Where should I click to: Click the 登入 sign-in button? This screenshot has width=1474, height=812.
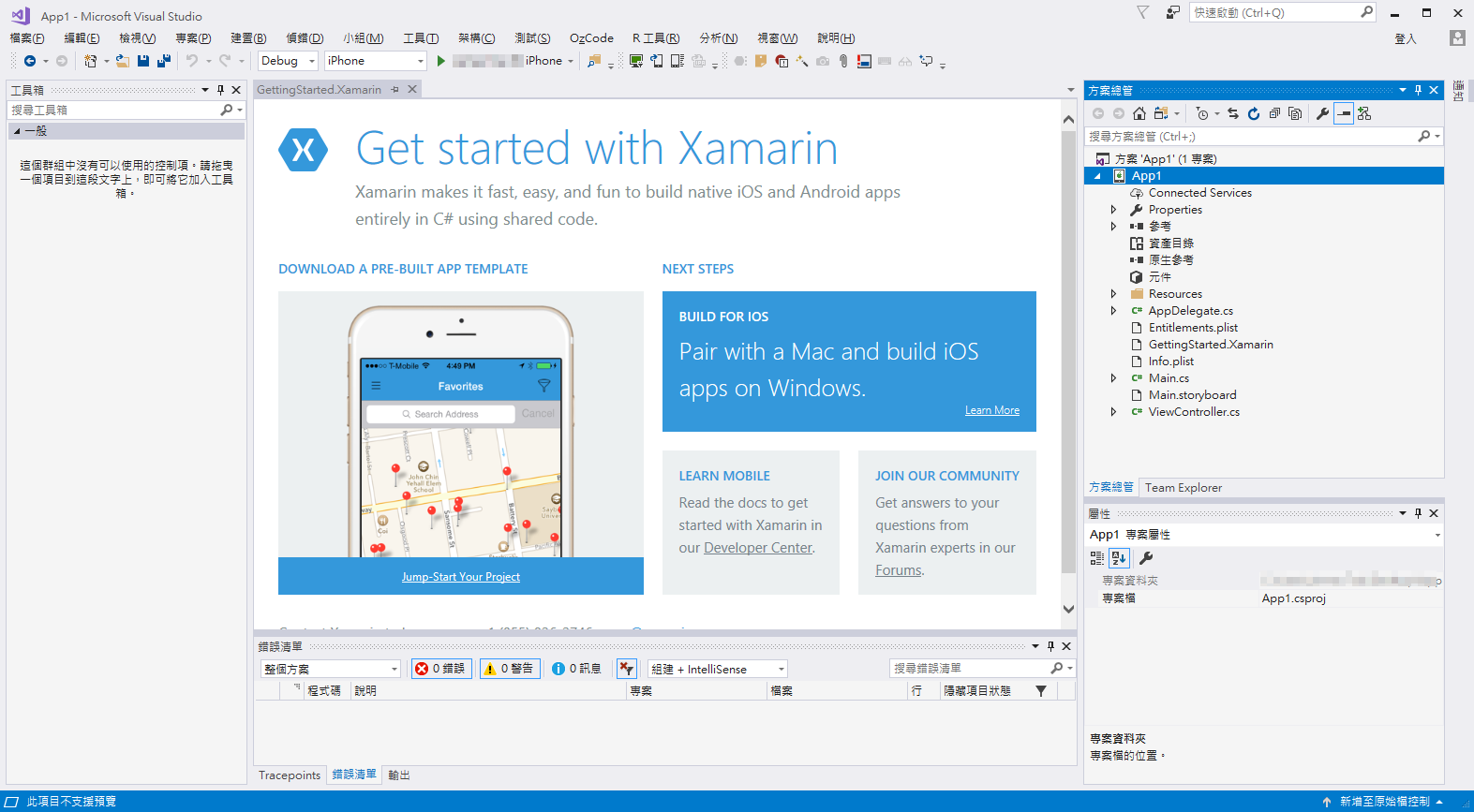tap(1406, 38)
